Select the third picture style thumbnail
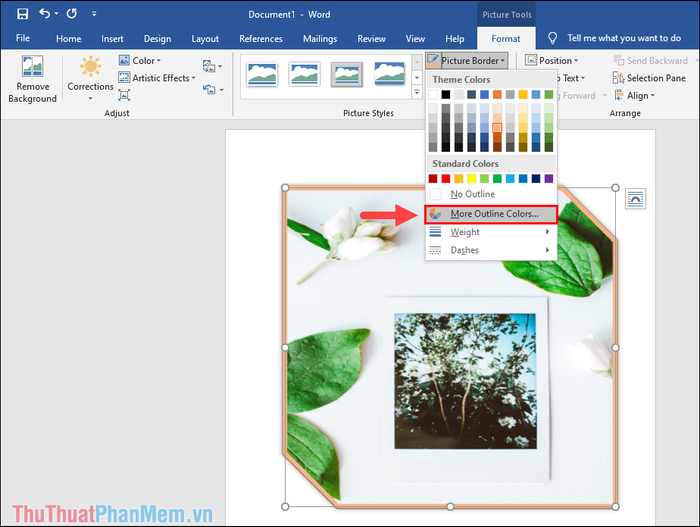 (346, 74)
